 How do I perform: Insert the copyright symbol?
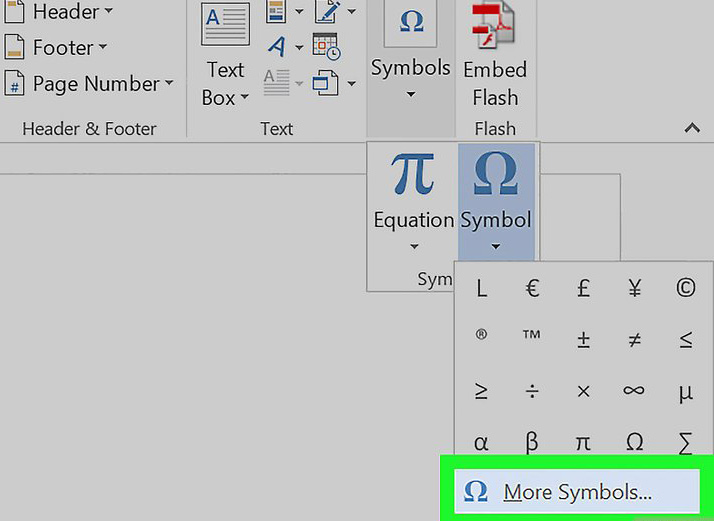[x=685, y=288]
